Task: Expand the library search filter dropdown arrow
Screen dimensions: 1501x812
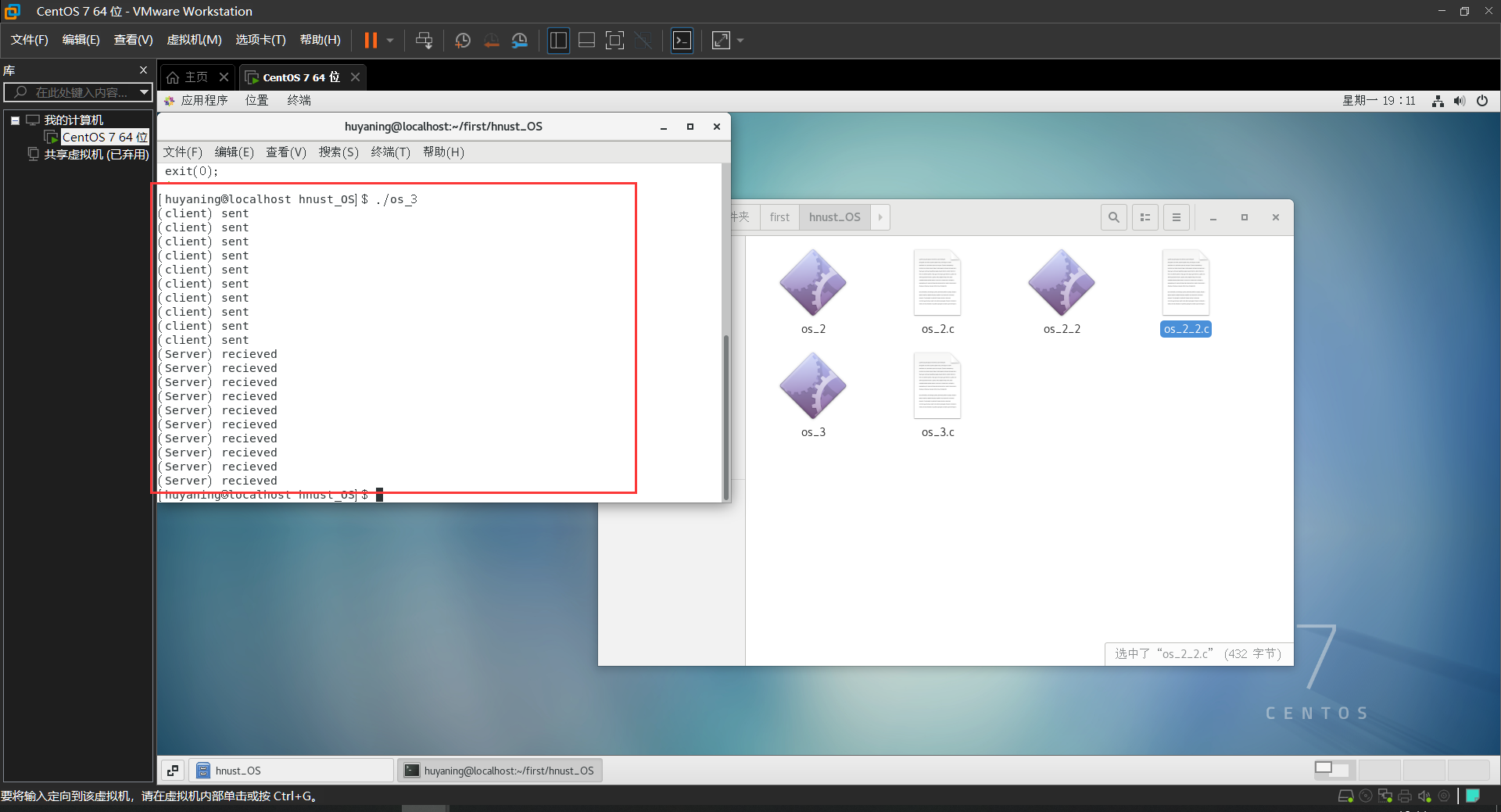Action: click(x=144, y=92)
